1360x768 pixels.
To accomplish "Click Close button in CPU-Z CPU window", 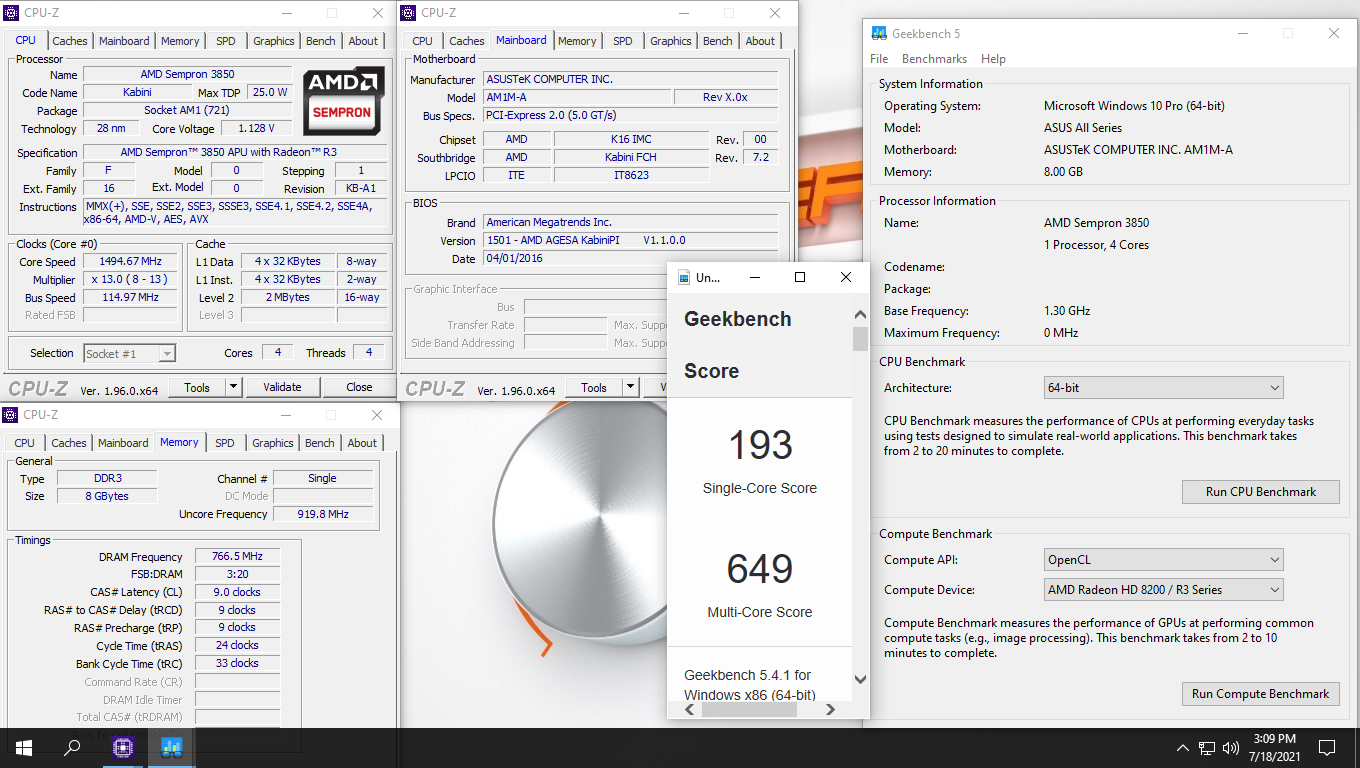I will coord(359,387).
